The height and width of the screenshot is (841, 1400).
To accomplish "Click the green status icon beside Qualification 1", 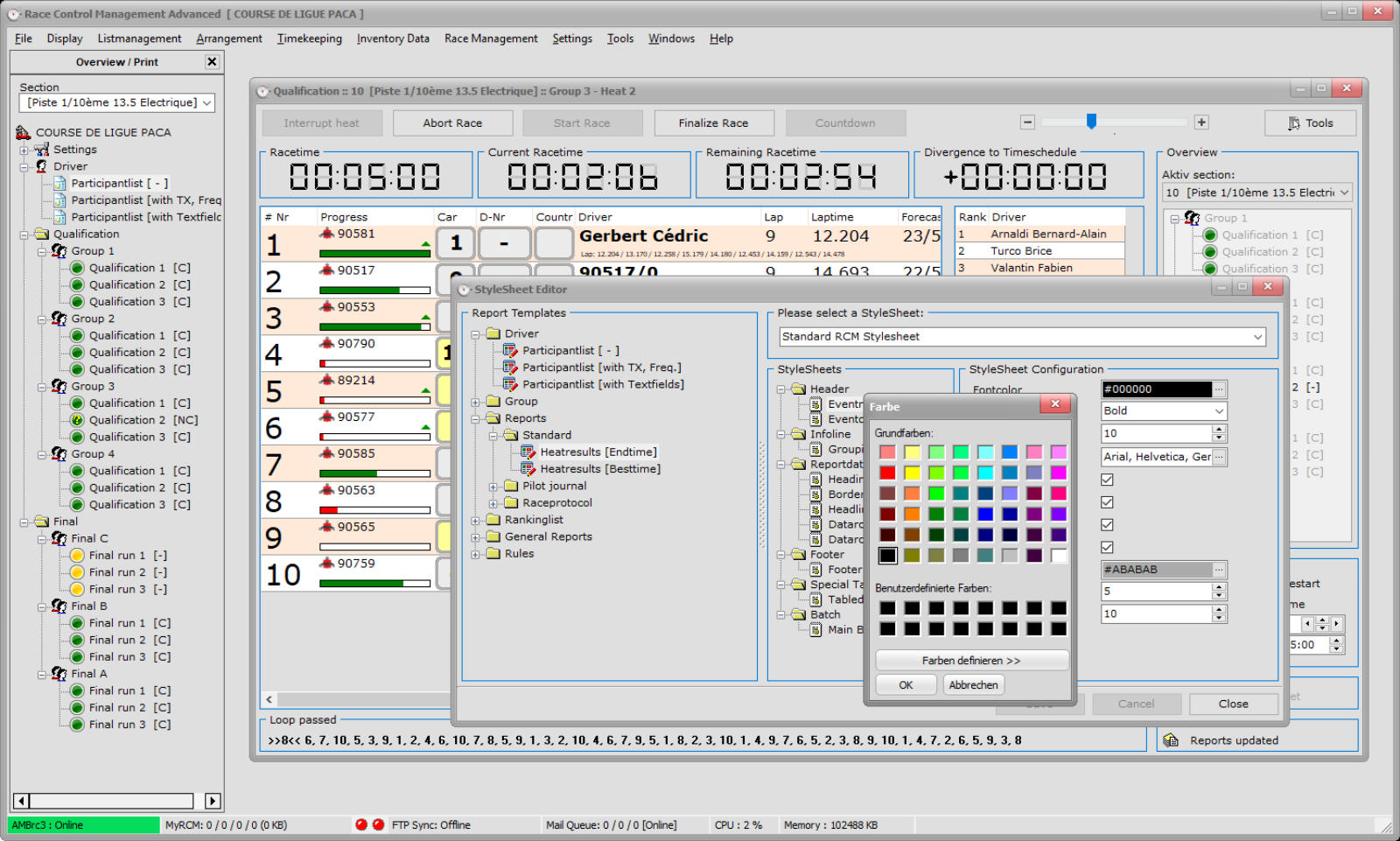I will tap(78, 267).
